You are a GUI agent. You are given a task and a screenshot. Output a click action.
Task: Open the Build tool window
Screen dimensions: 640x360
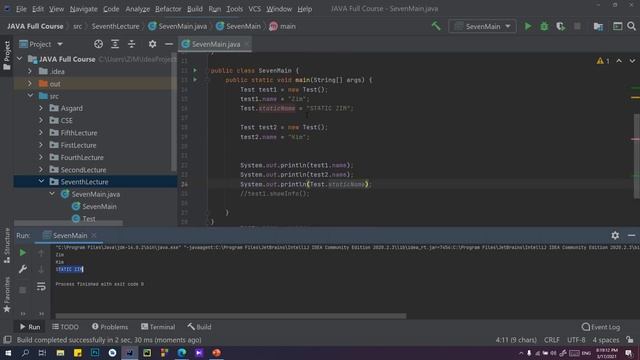[199, 327]
